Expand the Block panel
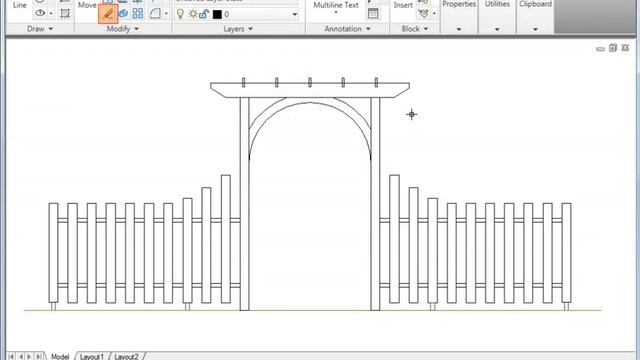 point(415,29)
